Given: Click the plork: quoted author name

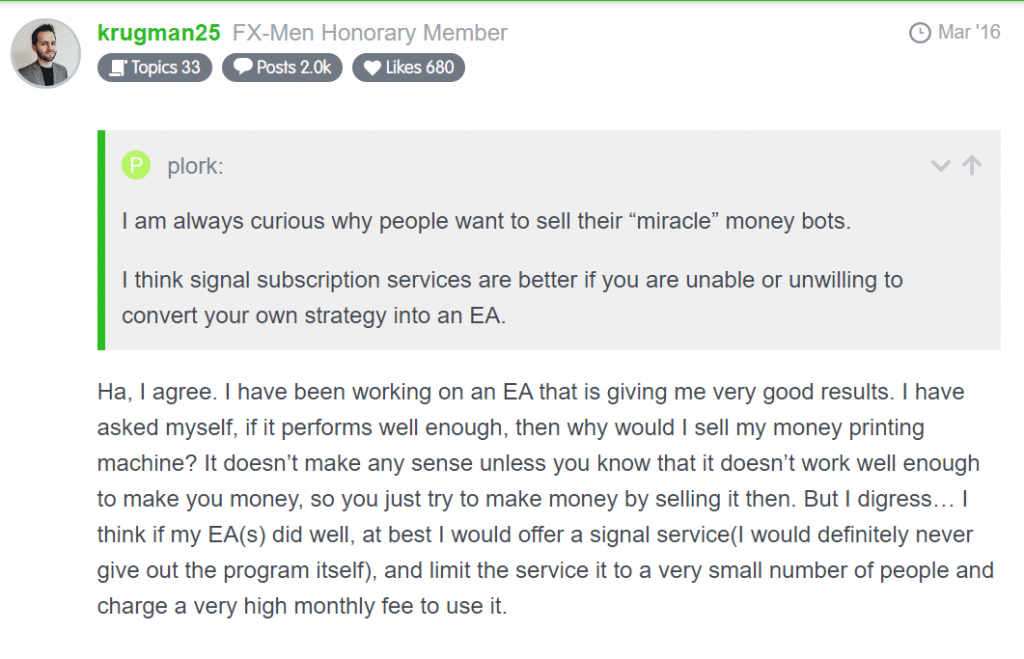Looking at the screenshot, I should (195, 166).
